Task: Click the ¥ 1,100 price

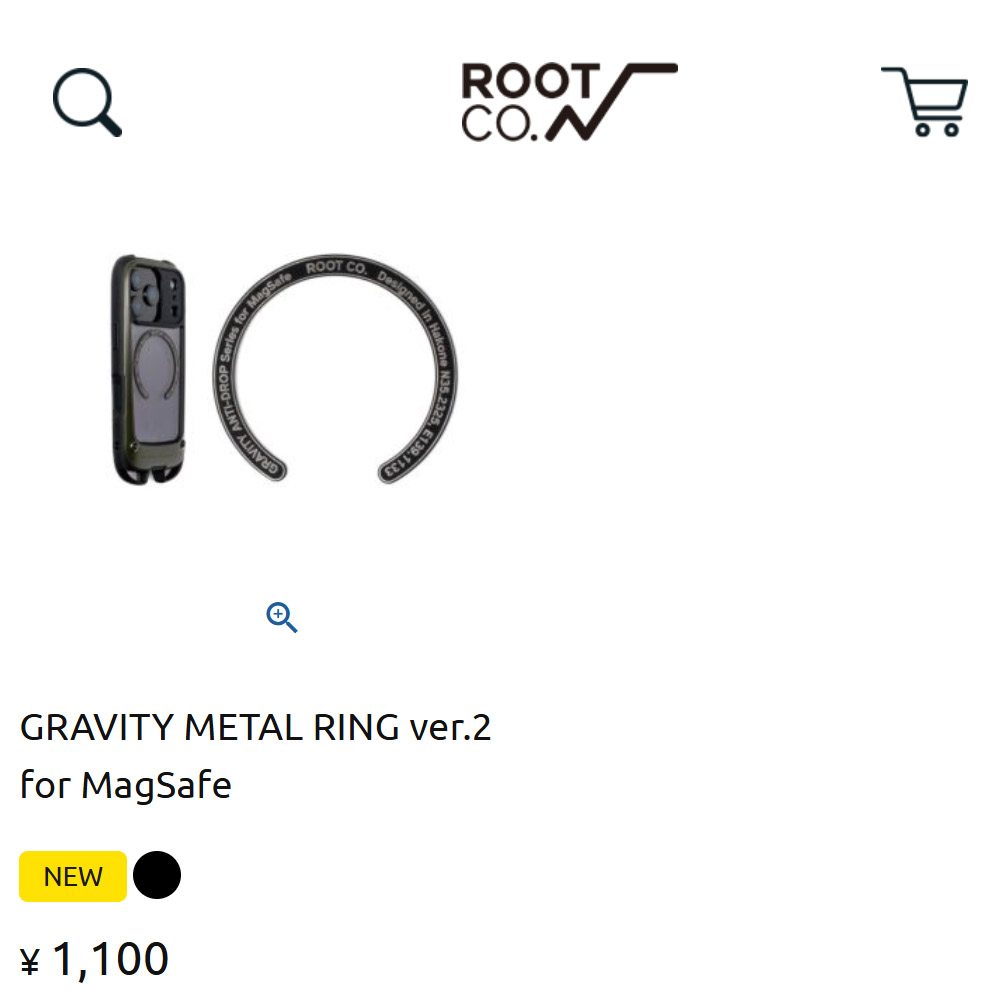Action: [x=94, y=959]
